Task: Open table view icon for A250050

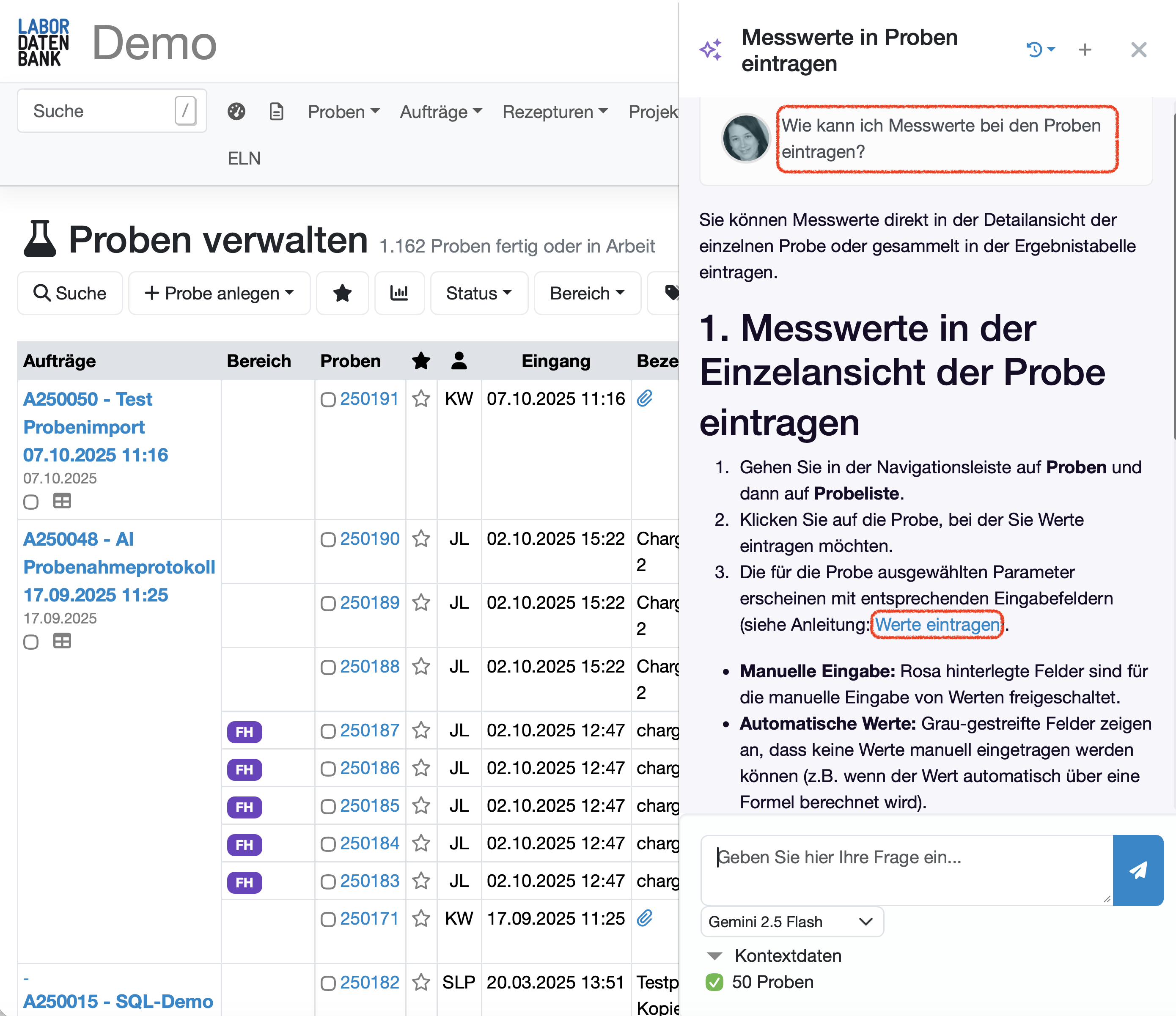Action: pyautogui.click(x=62, y=501)
